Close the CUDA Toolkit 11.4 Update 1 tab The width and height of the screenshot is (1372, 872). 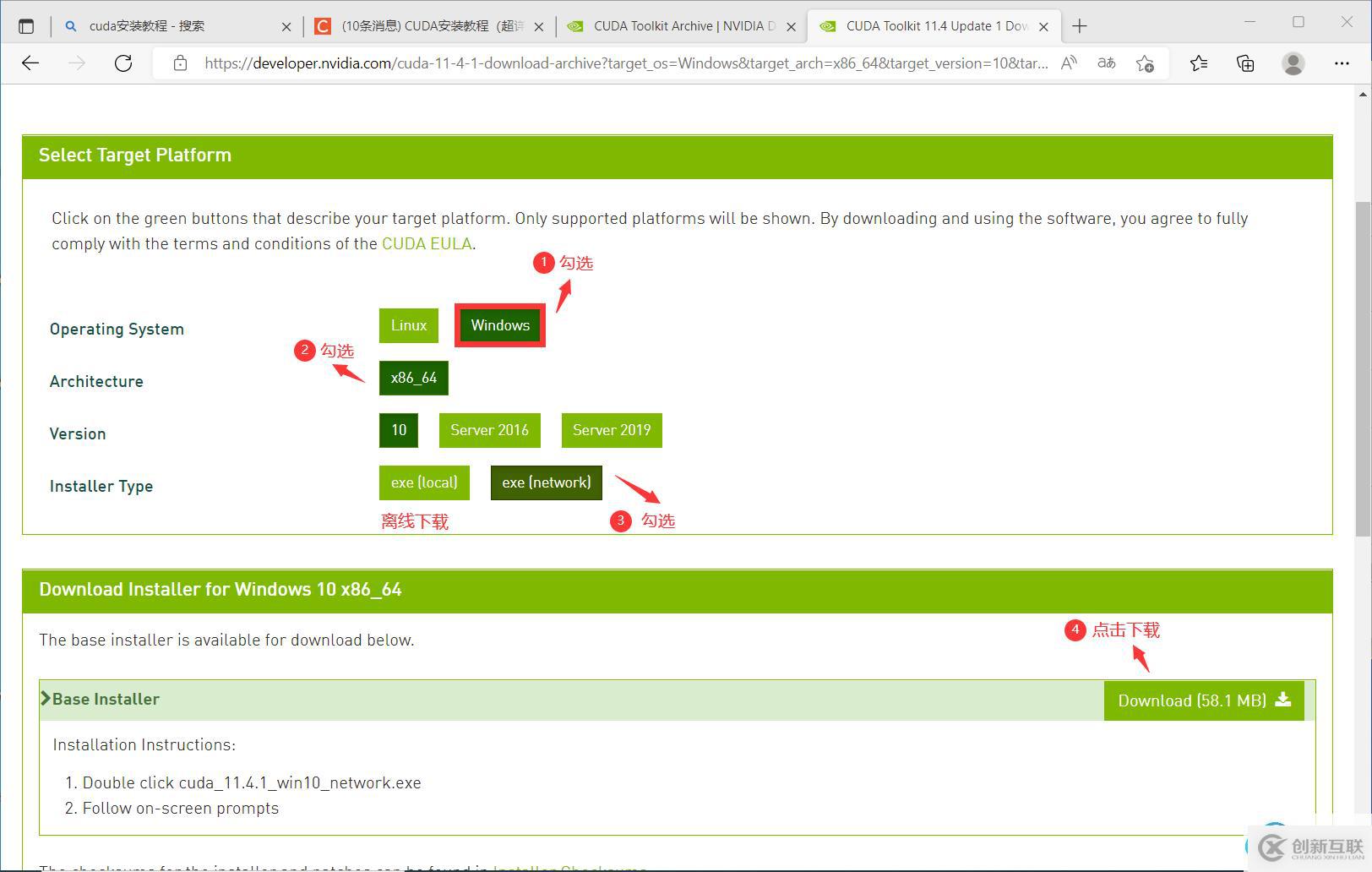click(x=1043, y=27)
